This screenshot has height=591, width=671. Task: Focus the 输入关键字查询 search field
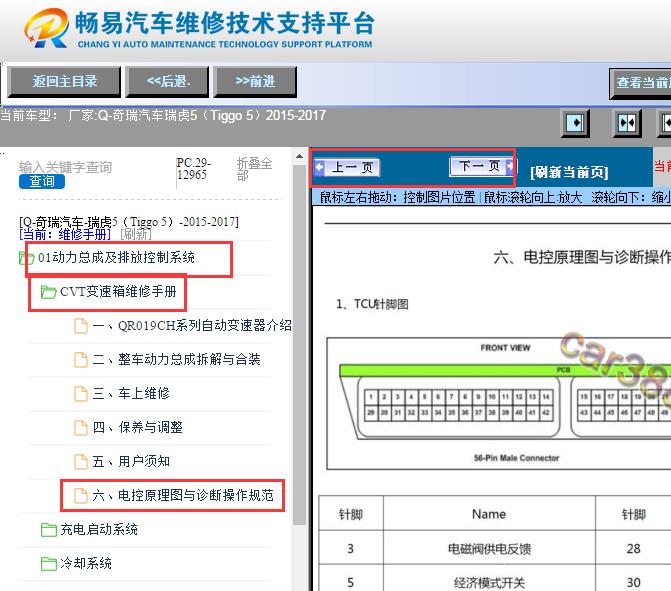(x=65, y=167)
